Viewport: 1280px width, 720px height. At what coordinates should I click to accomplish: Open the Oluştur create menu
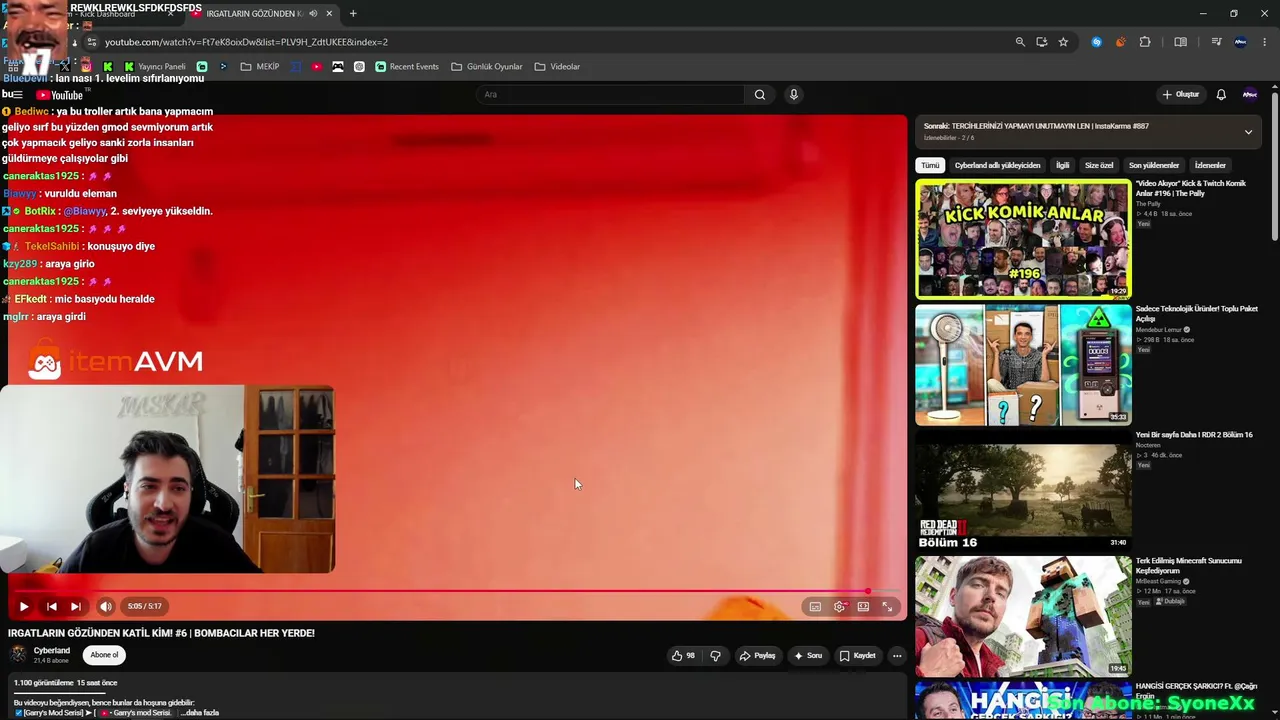pyautogui.click(x=1181, y=94)
